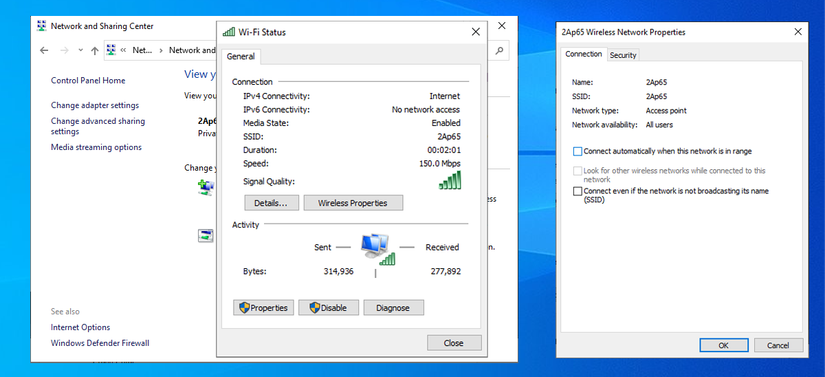Expand the breadcrumb arrow after Net...
Image resolution: width=825 pixels, height=377 pixels.
[x=160, y=50]
